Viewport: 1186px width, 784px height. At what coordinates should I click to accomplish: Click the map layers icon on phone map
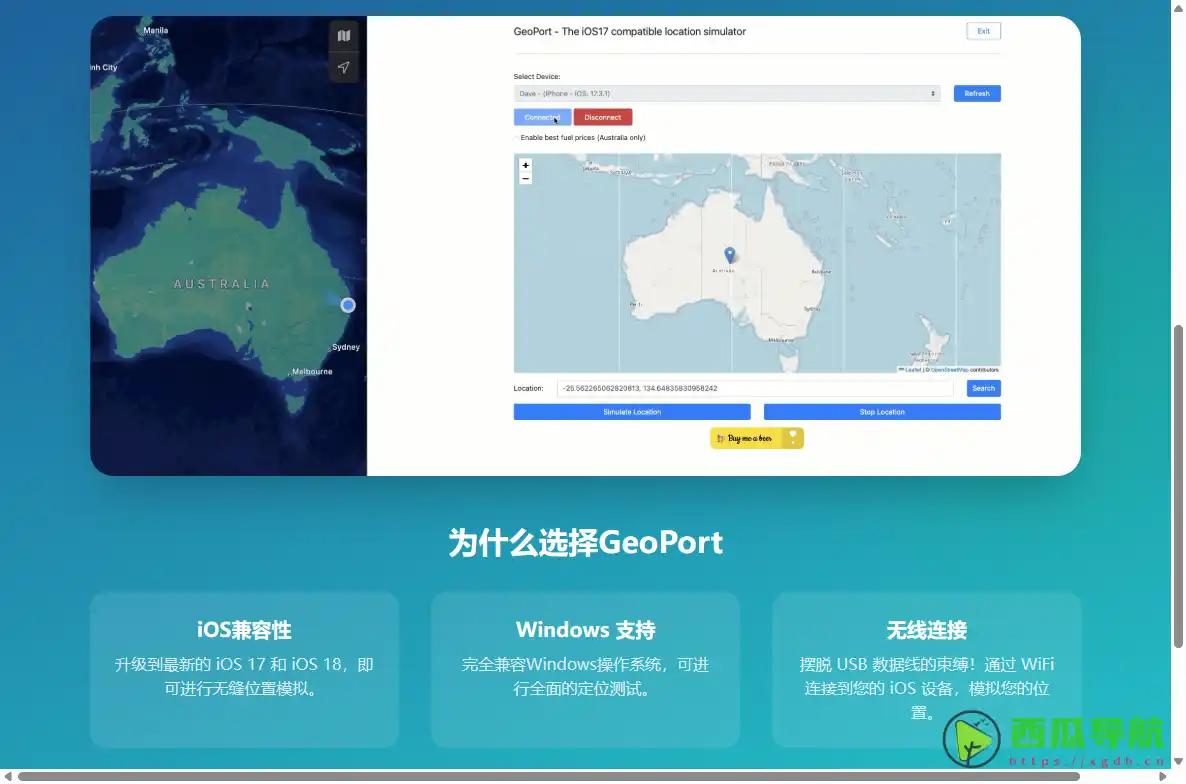[x=343, y=36]
